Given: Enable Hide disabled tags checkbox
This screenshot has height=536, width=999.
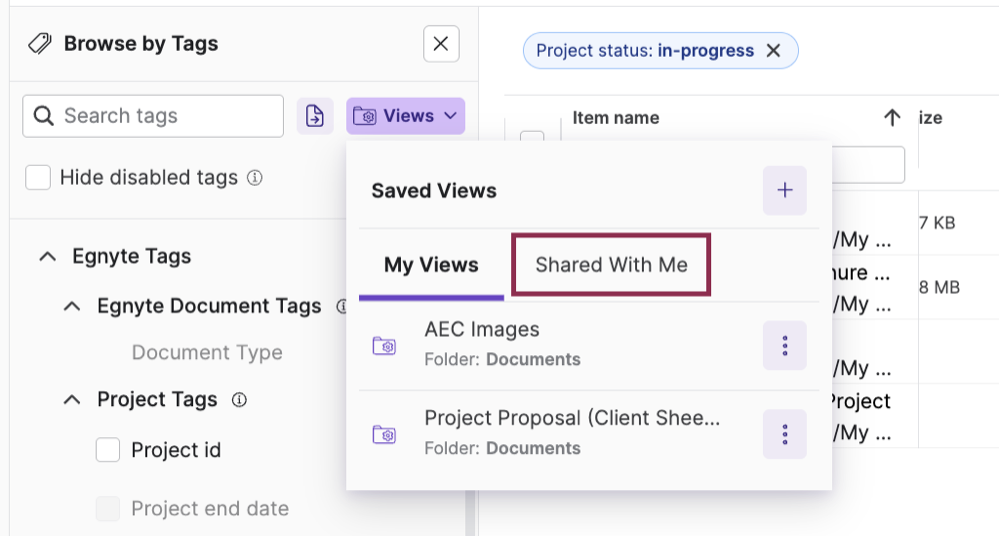Looking at the screenshot, I should tap(38, 178).
